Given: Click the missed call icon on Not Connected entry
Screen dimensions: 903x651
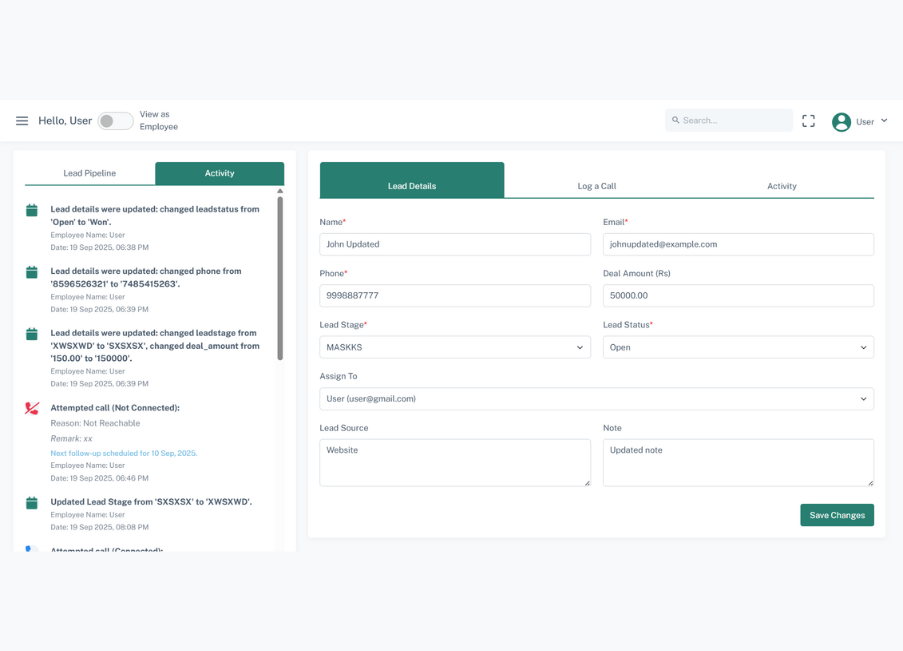Looking at the screenshot, I should pos(30,409).
